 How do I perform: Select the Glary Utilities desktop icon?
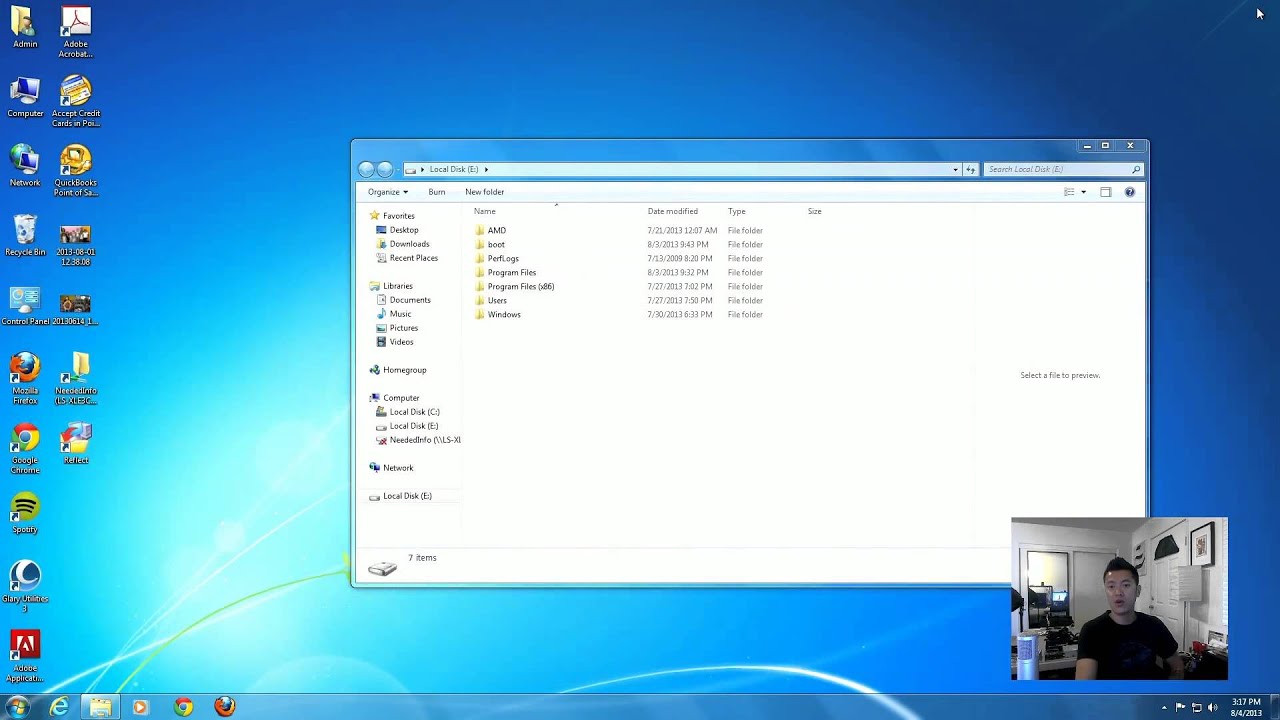click(25, 587)
